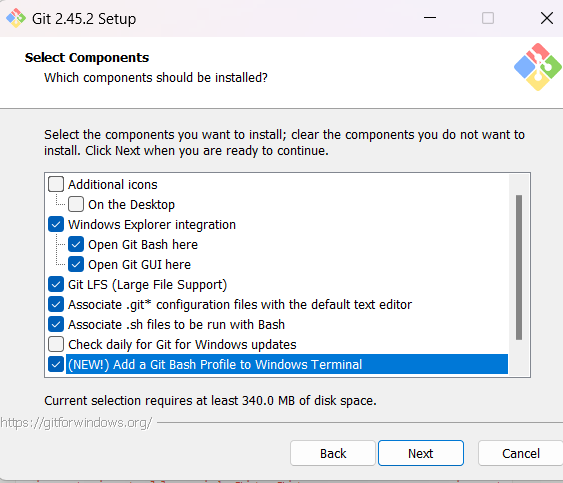Go to the previous step with Back

pyautogui.click(x=333, y=453)
